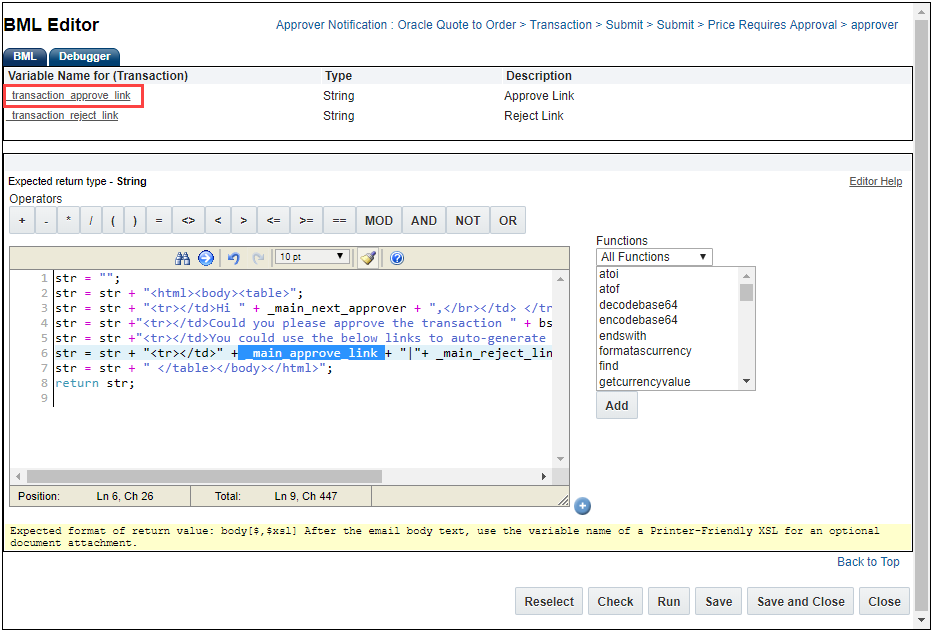Open the Editor Help link

click(x=875, y=182)
